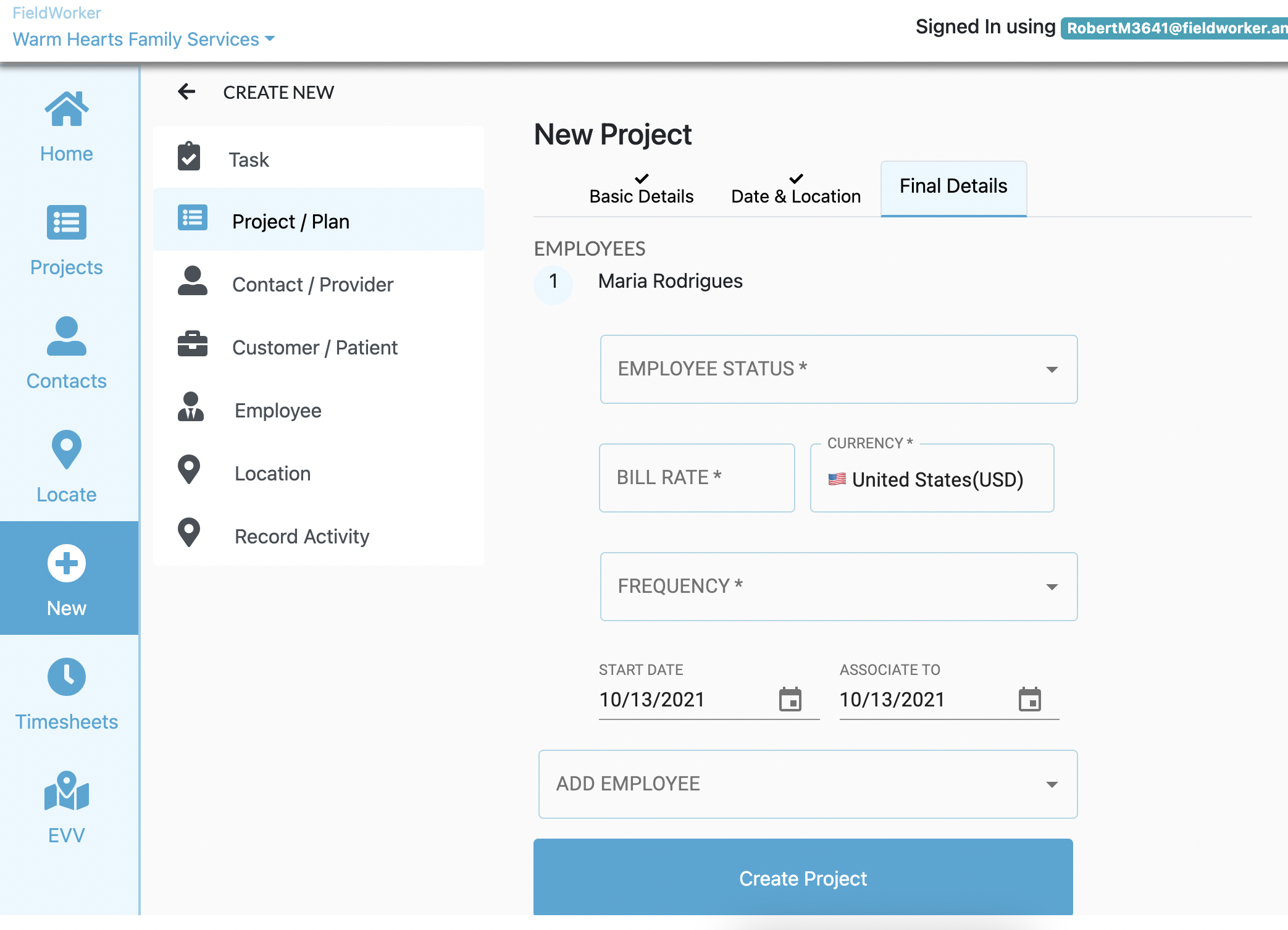Select Contact / Provider from create list
The height and width of the screenshot is (930, 1288).
click(x=312, y=285)
